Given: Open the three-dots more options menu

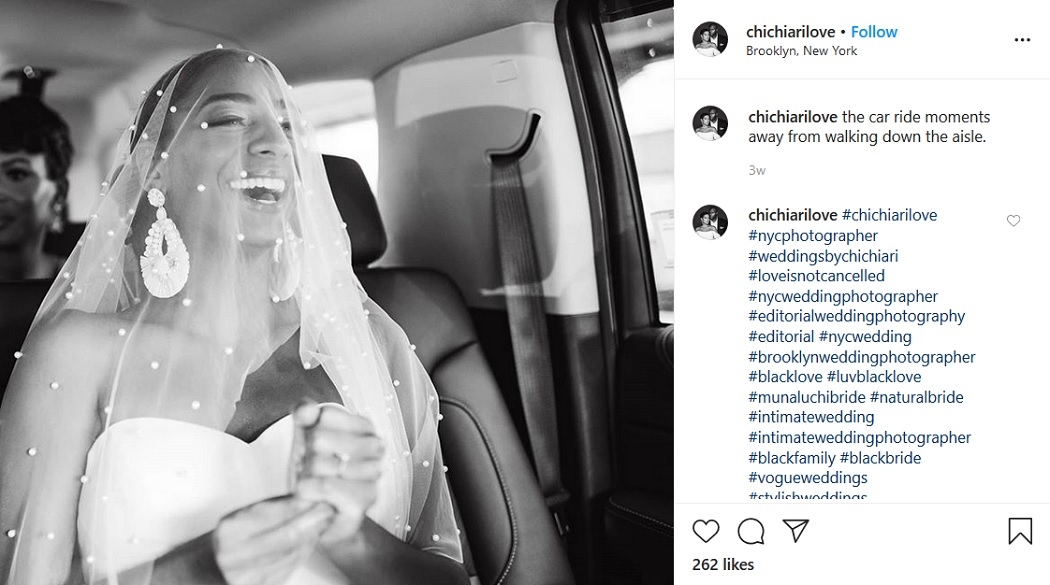Looking at the screenshot, I should click(1022, 40).
